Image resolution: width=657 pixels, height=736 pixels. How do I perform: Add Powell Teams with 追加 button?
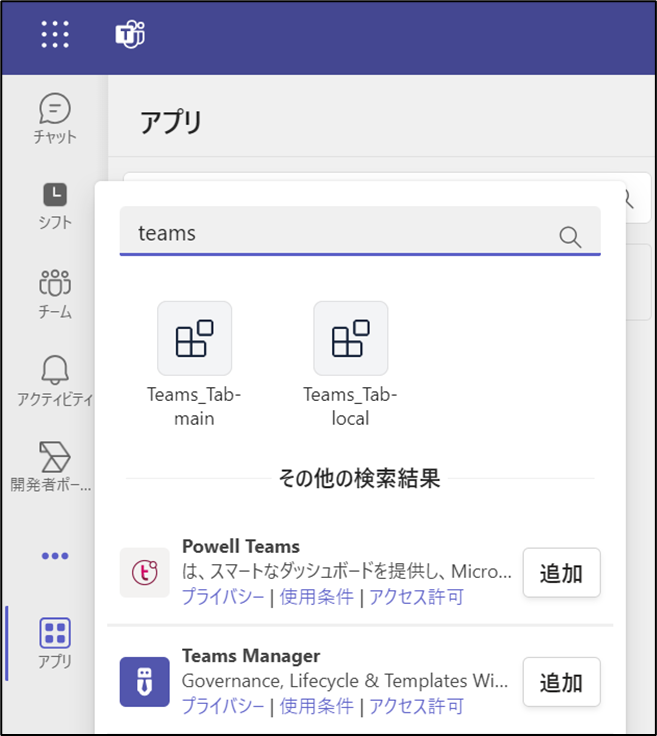click(x=562, y=573)
